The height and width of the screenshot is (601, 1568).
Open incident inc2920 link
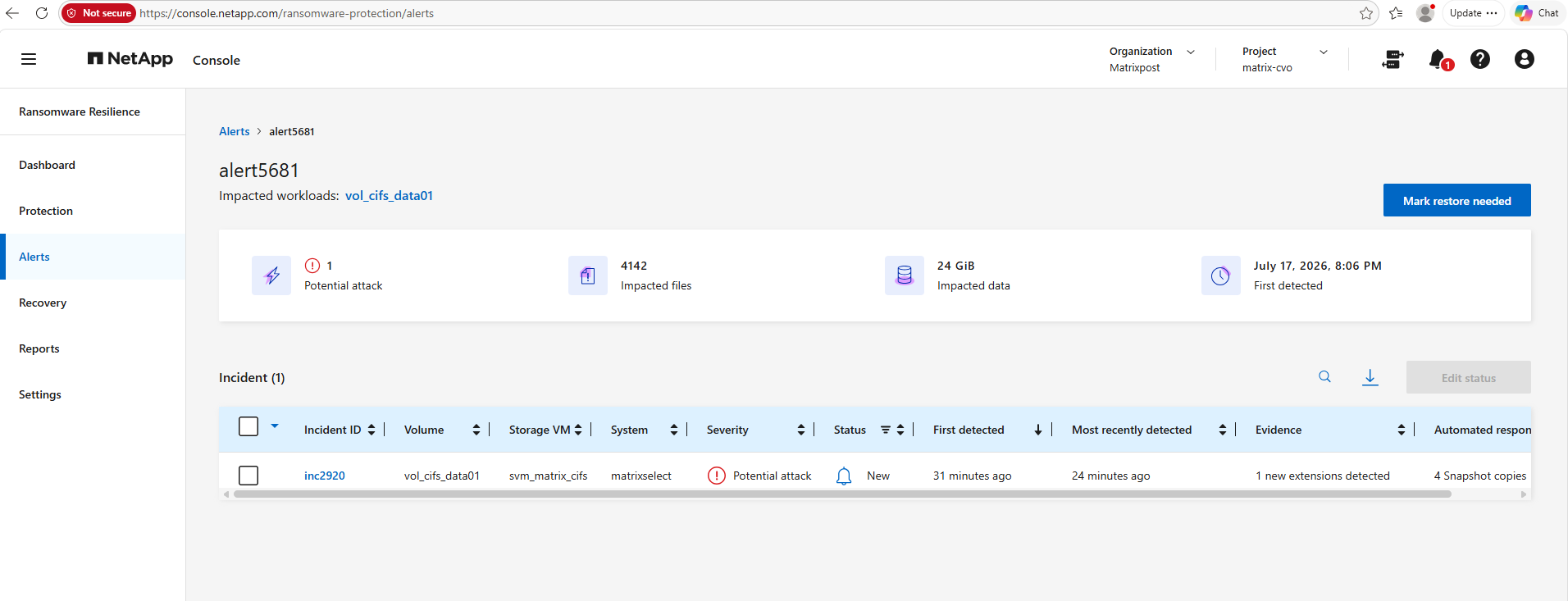click(325, 476)
